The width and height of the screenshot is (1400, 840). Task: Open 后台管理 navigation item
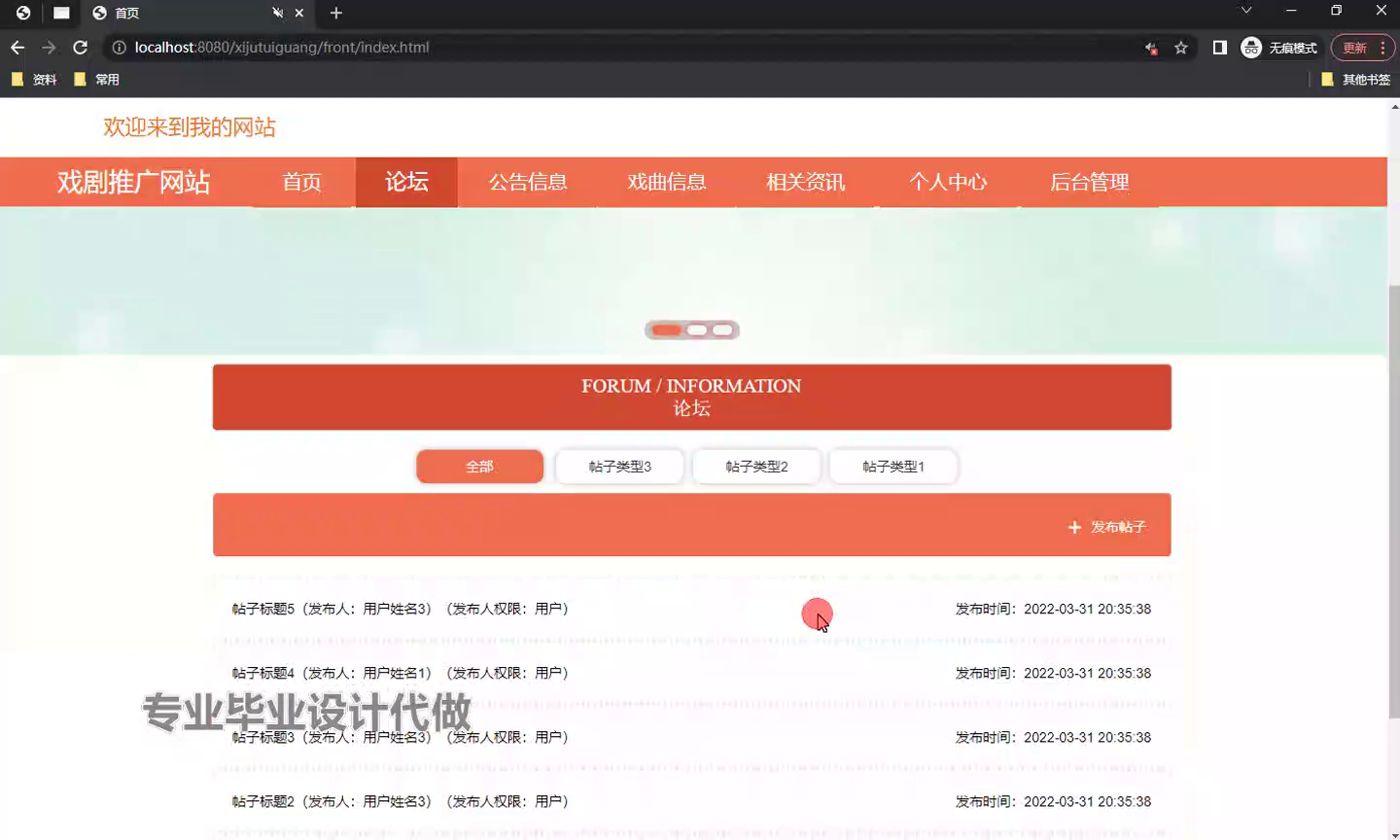pos(1090,182)
